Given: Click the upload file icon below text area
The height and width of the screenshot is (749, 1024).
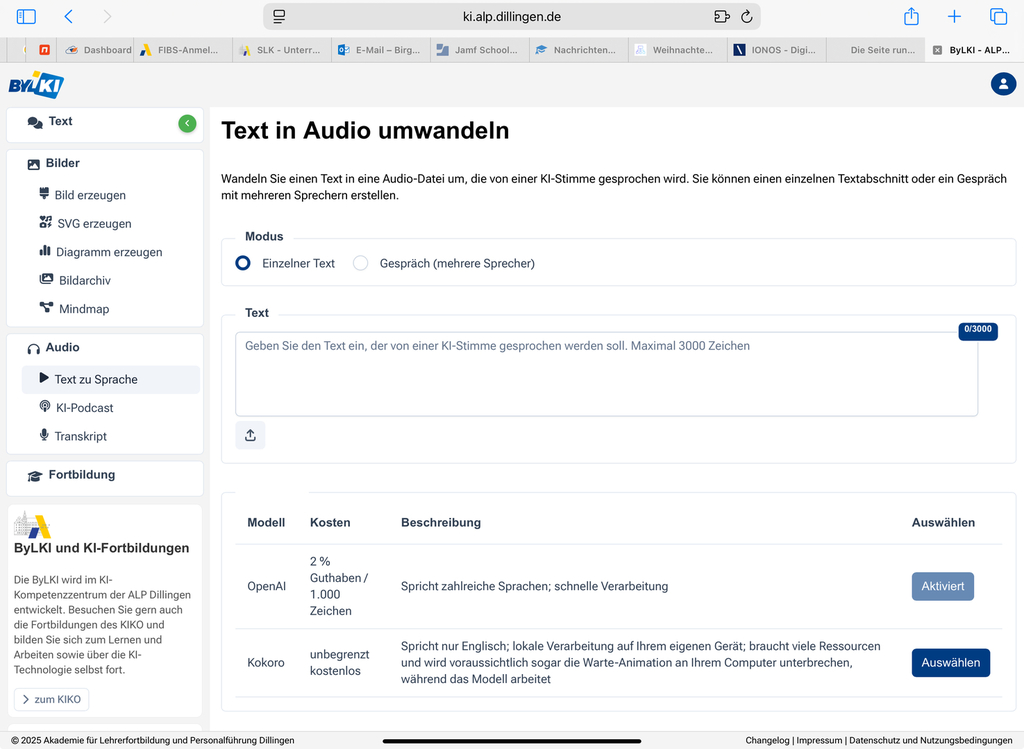Looking at the screenshot, I should click(x=250, y=435).
